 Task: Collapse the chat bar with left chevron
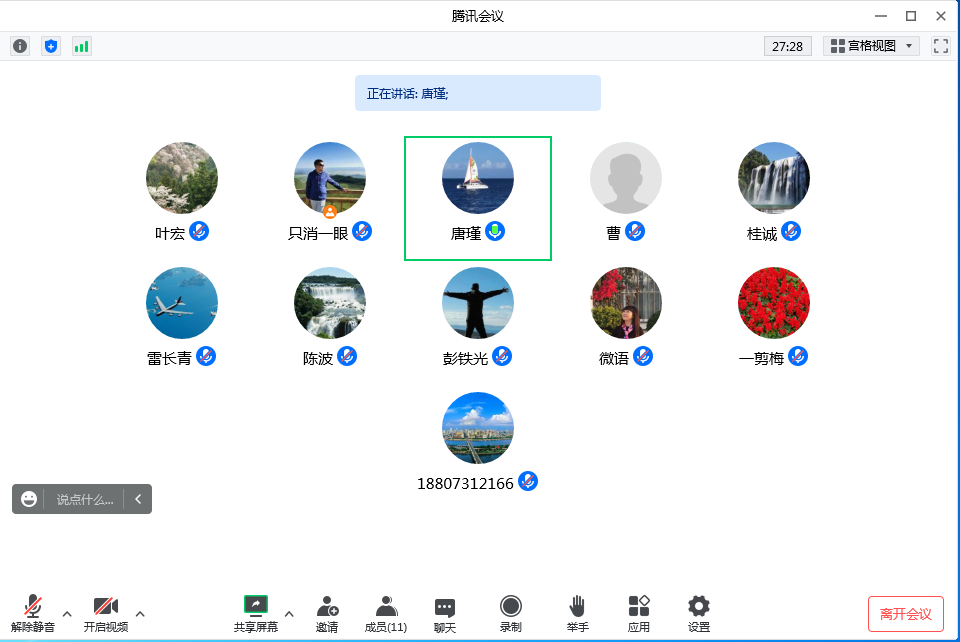tap(138, 499)
